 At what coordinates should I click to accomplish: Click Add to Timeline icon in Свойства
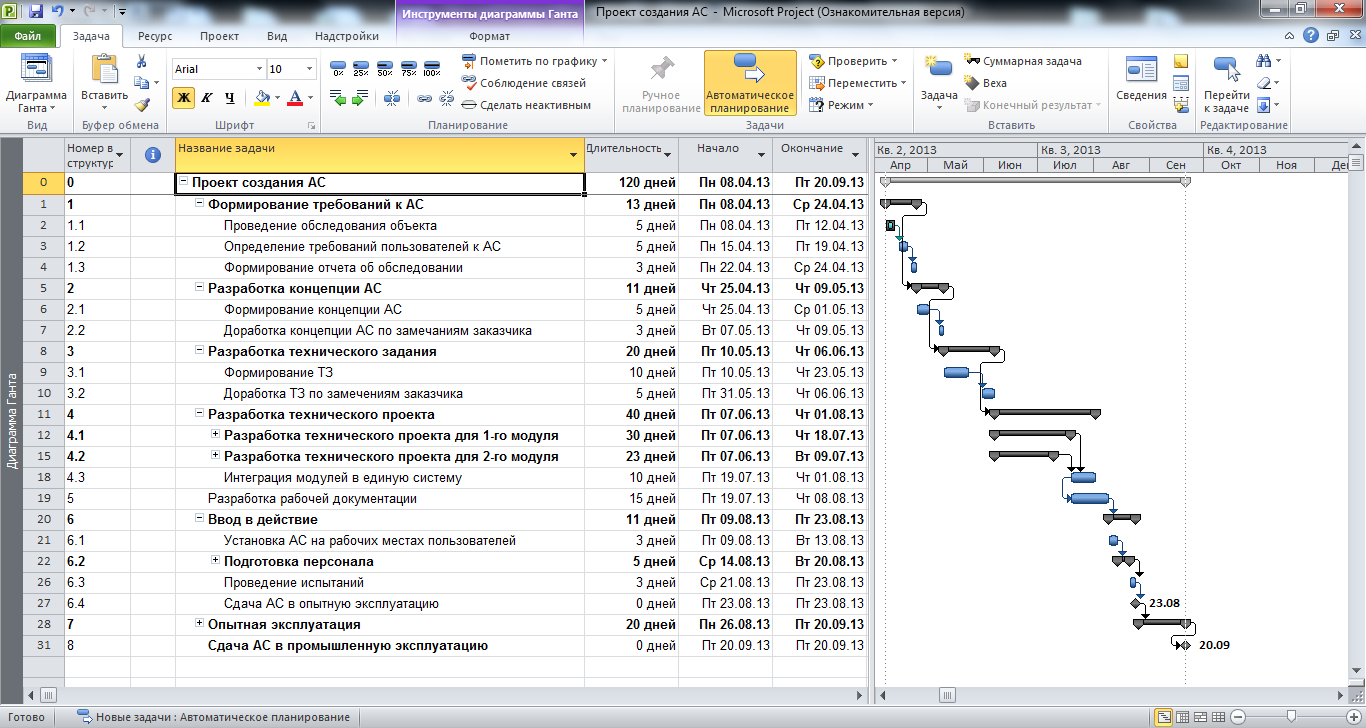1181,104
